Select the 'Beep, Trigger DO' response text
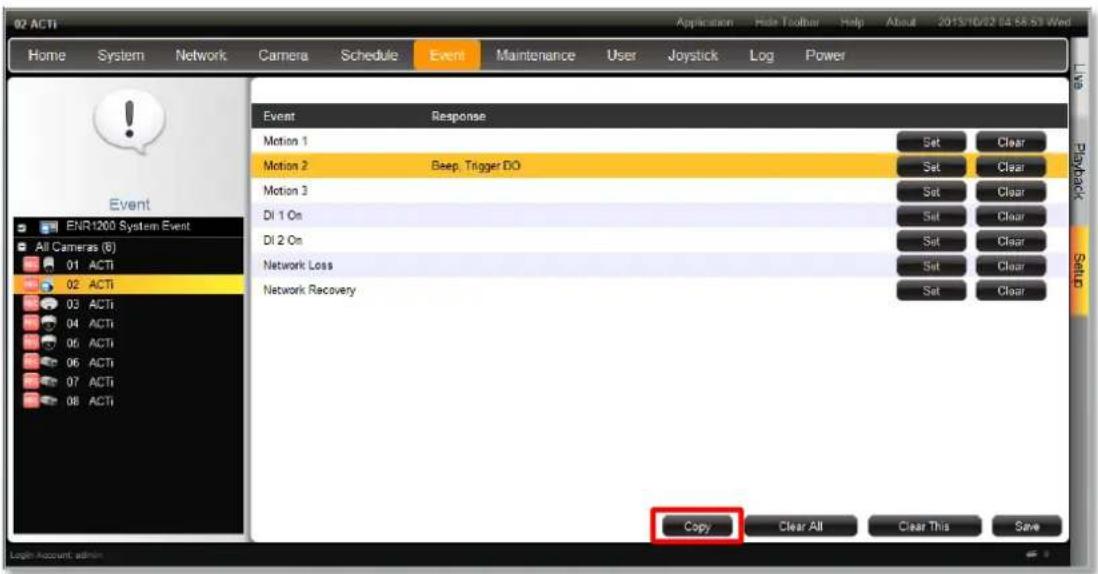 475,166
